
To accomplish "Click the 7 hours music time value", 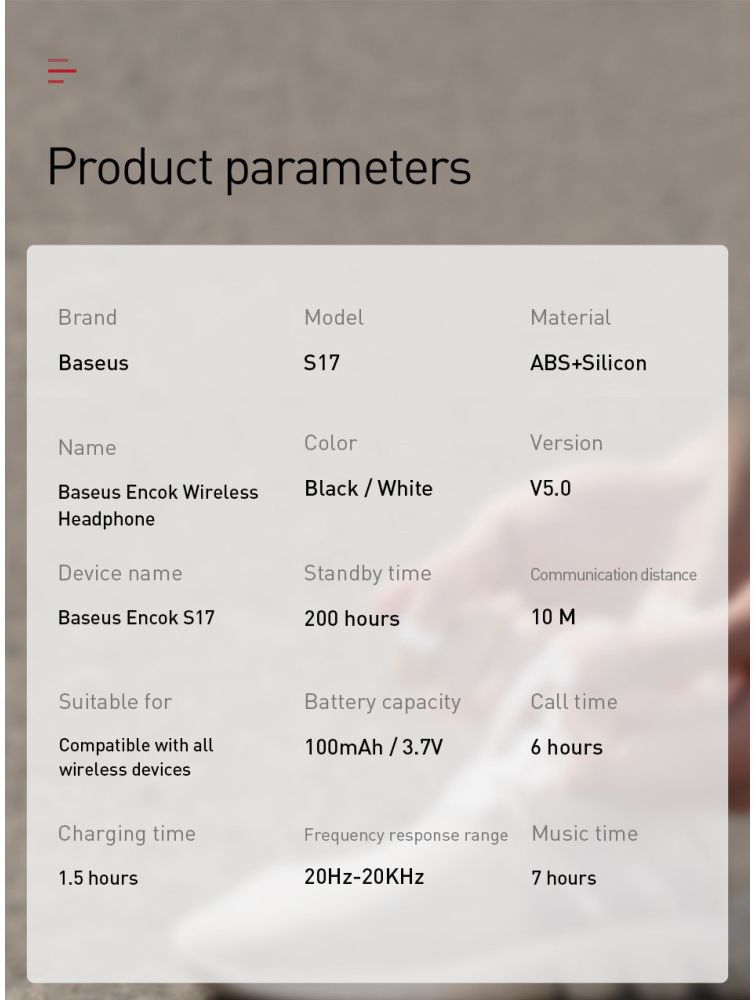I will (564, 878).
